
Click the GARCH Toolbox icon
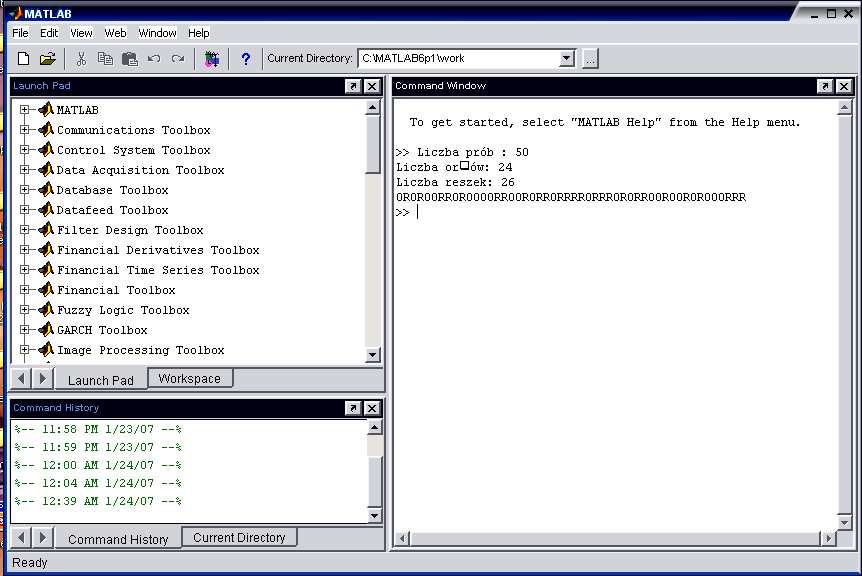coord(46,329)
